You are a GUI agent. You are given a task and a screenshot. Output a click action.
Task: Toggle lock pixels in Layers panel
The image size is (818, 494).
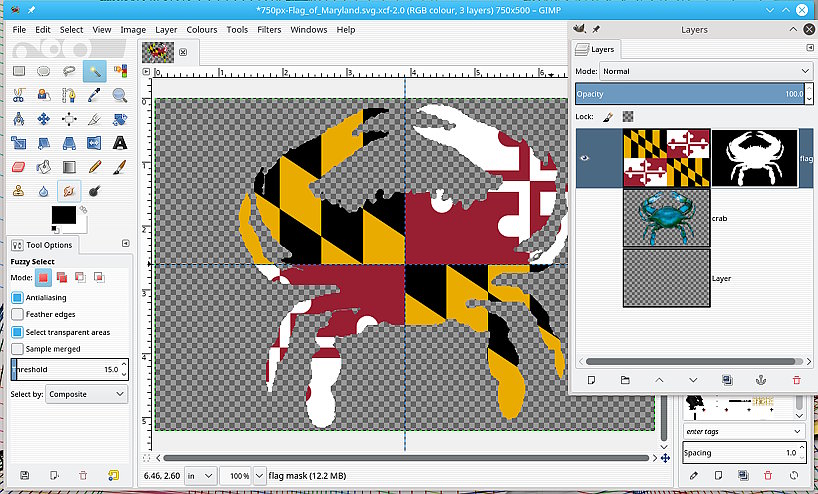click(608, 117)
